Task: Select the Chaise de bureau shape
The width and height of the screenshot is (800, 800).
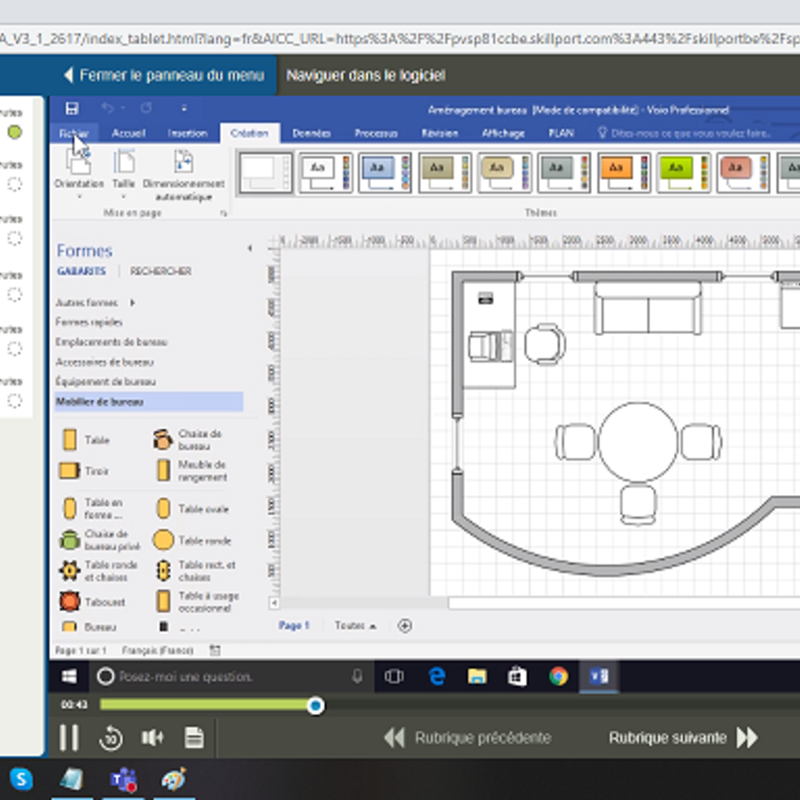Action: (189, 439)
